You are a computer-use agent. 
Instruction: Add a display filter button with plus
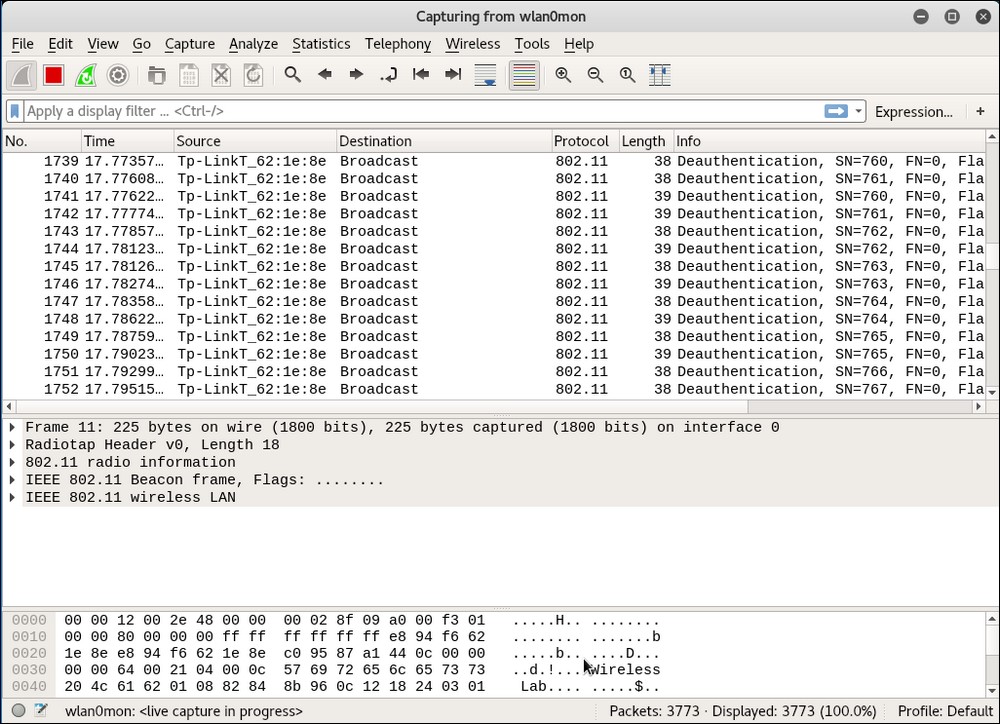[x=980, y=111]
